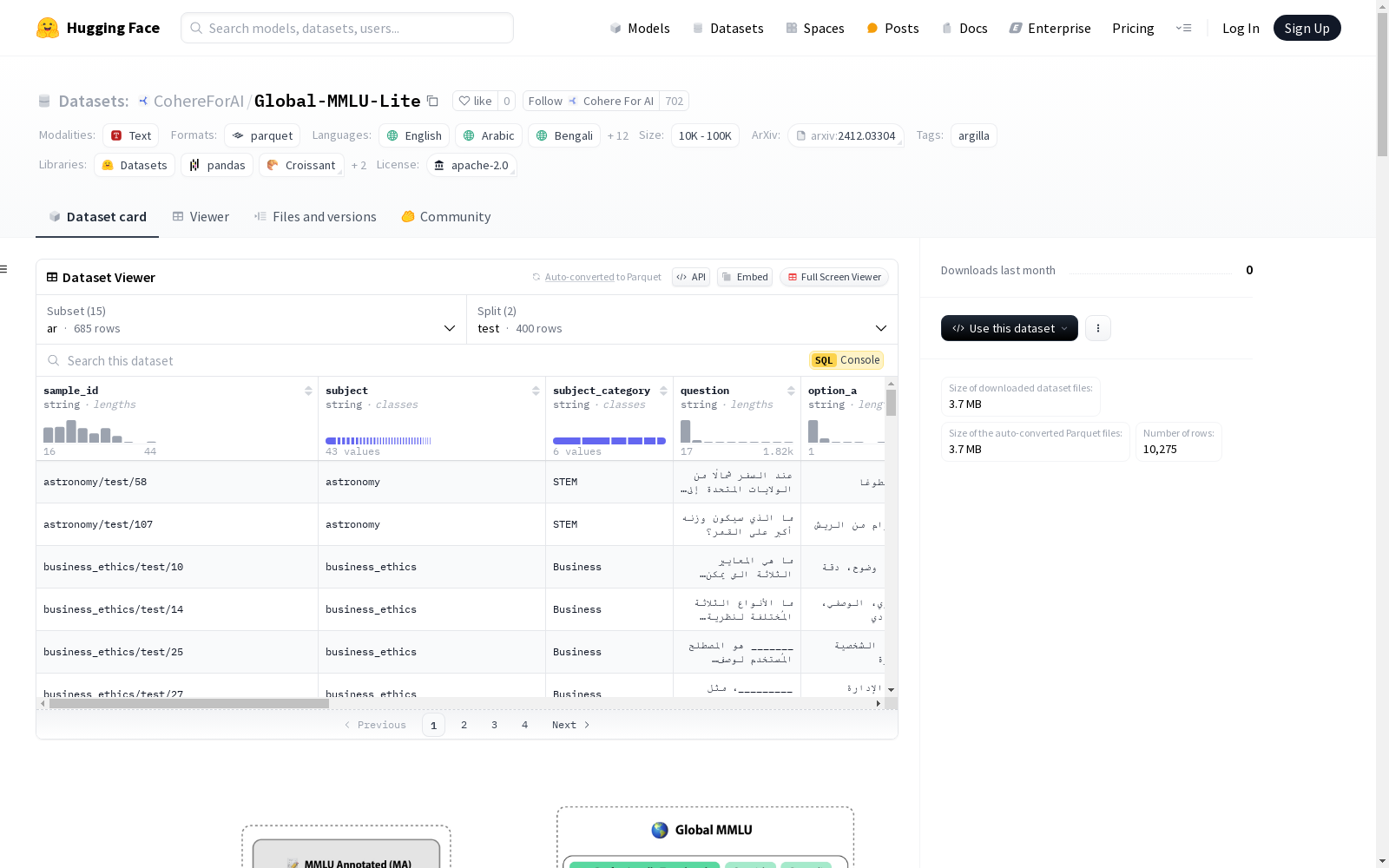The width and height of the screenshot is (1389, 868).
Task: Click the apache-2.0 license tag
Action: pos(471,165)
